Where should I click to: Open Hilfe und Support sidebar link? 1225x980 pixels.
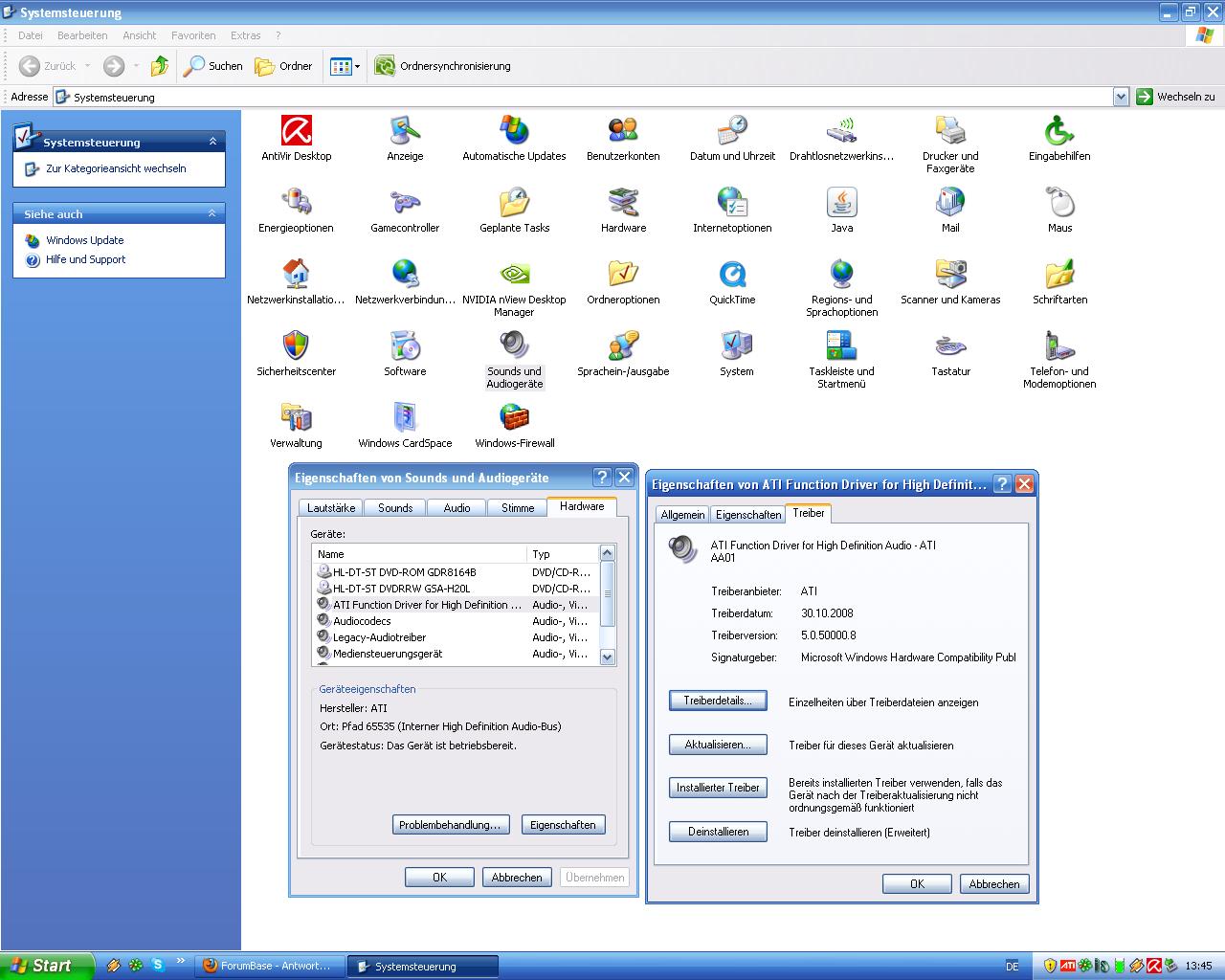pos(86,259)
